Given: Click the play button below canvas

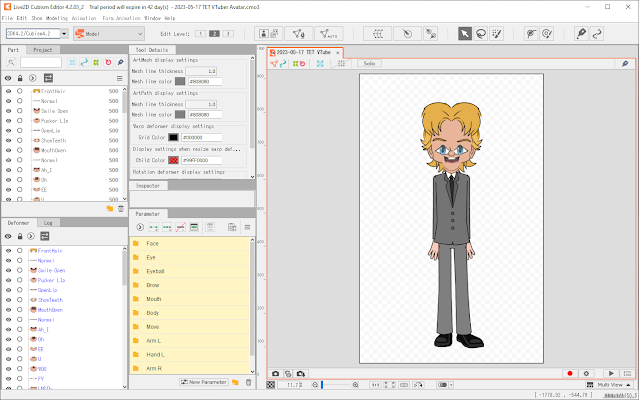Looking at the screenshot, I should tap(611, 374).
